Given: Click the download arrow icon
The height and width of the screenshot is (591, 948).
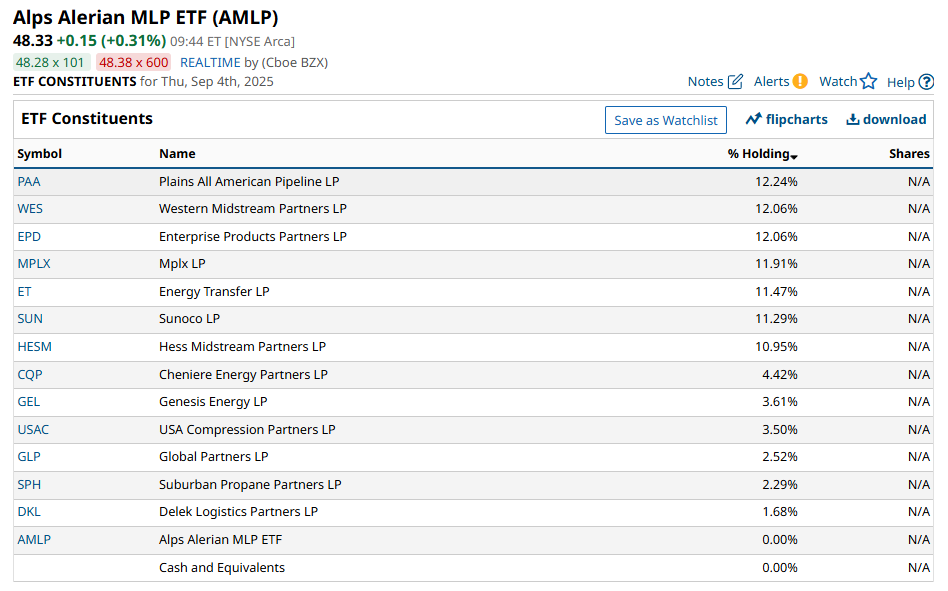Looking at the screenshot, I should (852, 119).
